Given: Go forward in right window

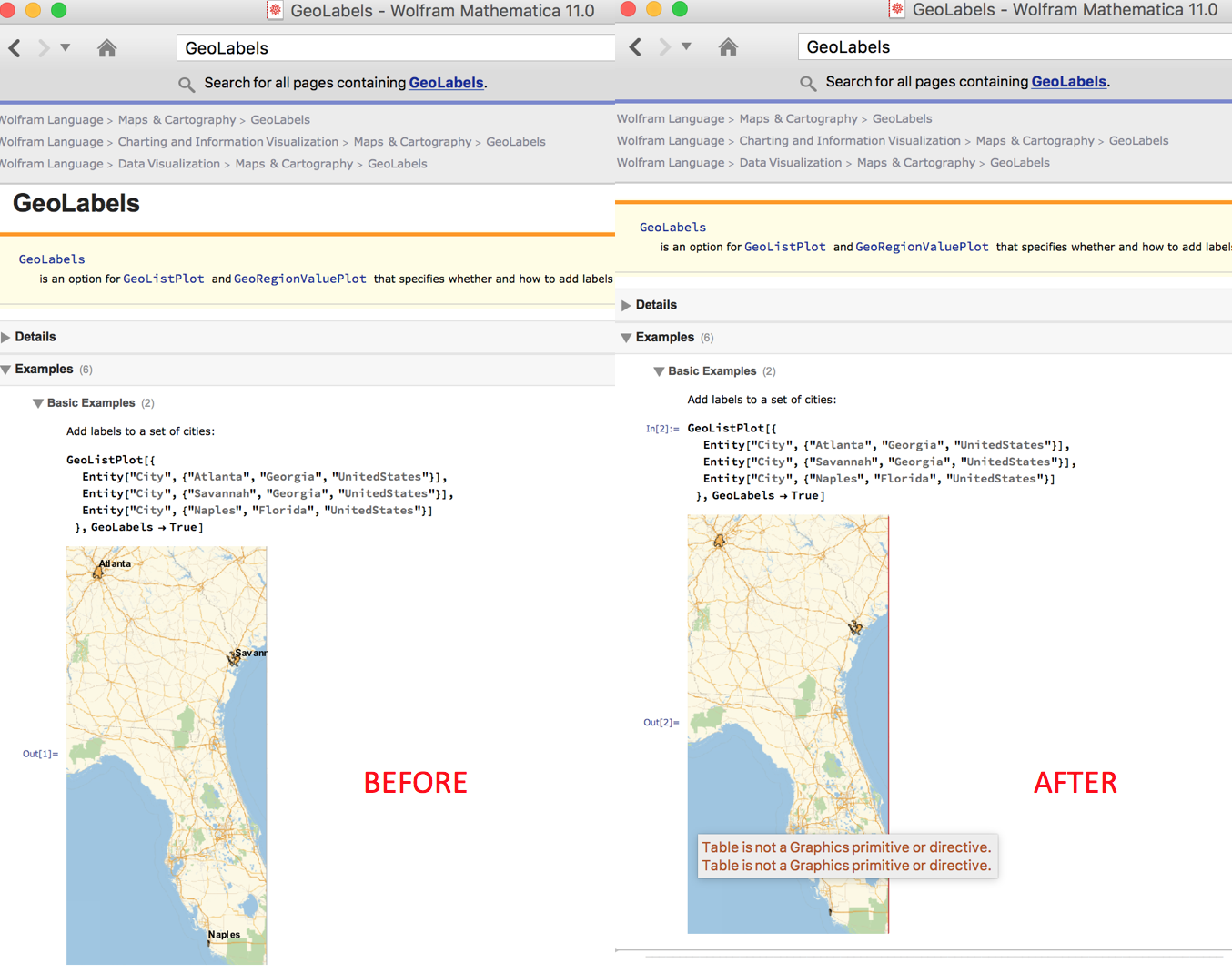Looking at the screenshot, I should coord(665,47).
